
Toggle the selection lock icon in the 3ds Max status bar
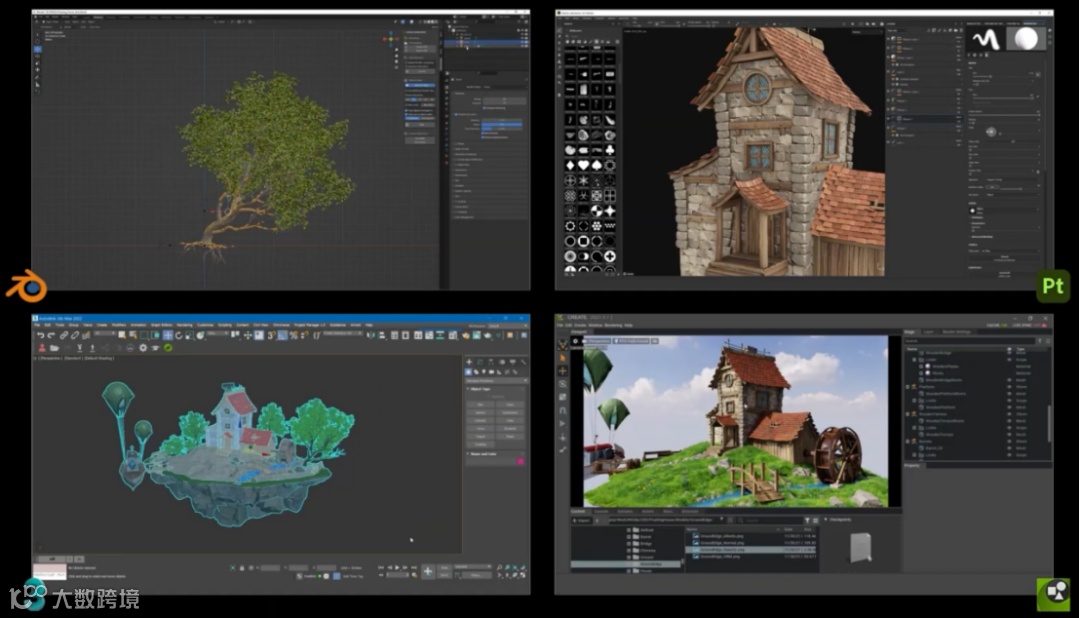coord(242,568)
